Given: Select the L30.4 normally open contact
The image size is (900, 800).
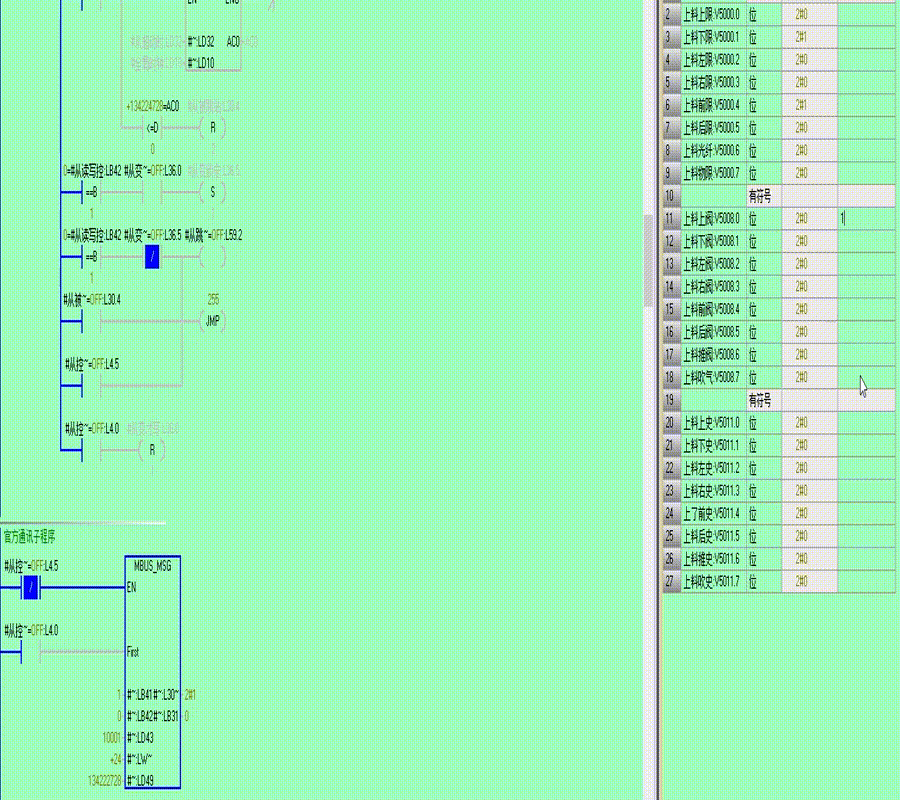Looking at the screenshot, I should [x=91, y=321].
